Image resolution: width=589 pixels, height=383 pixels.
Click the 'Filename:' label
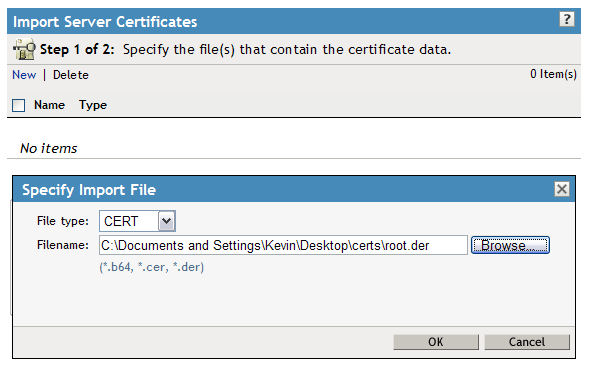pyautogui.click(x=63, y=245)
